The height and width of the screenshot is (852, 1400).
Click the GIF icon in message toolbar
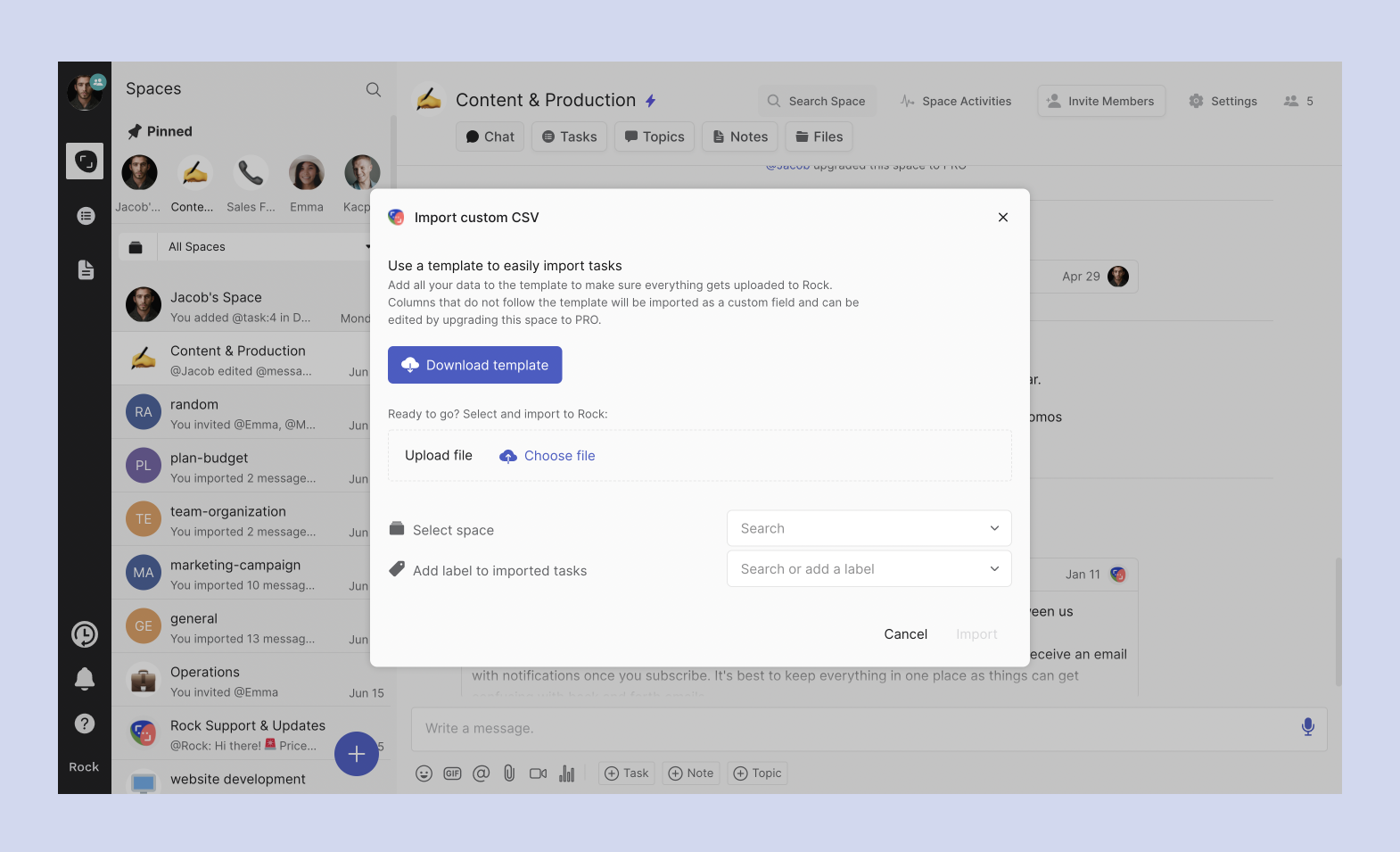click(x=453, y=773)
